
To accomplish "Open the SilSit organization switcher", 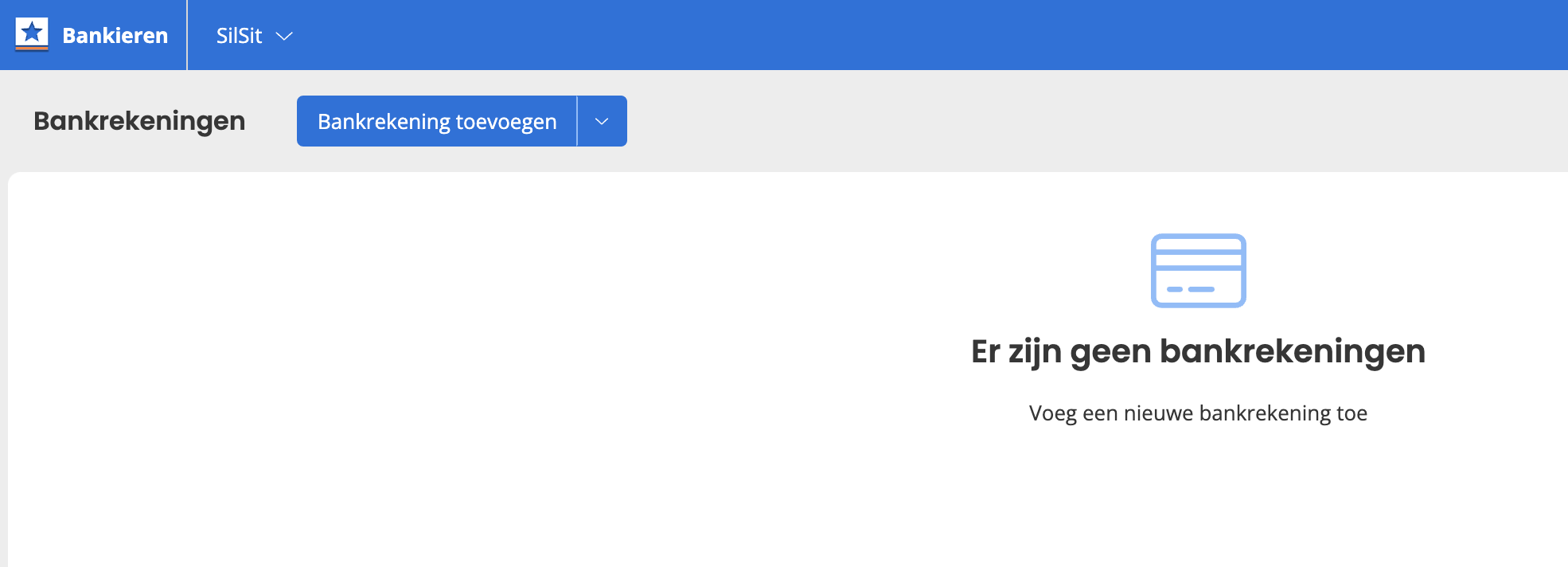I will click(240, 36).
